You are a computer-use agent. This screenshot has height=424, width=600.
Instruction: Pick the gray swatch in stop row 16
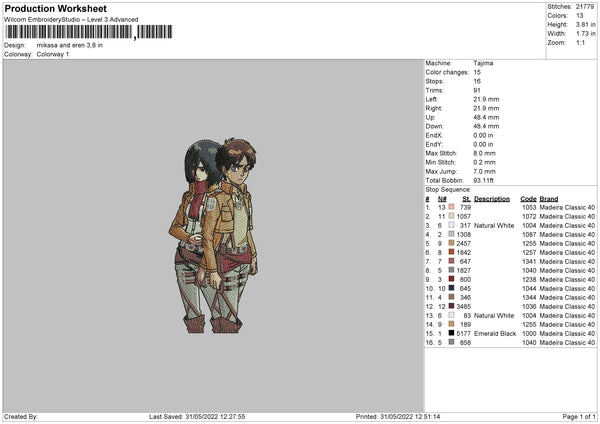[x=452, y=342]
